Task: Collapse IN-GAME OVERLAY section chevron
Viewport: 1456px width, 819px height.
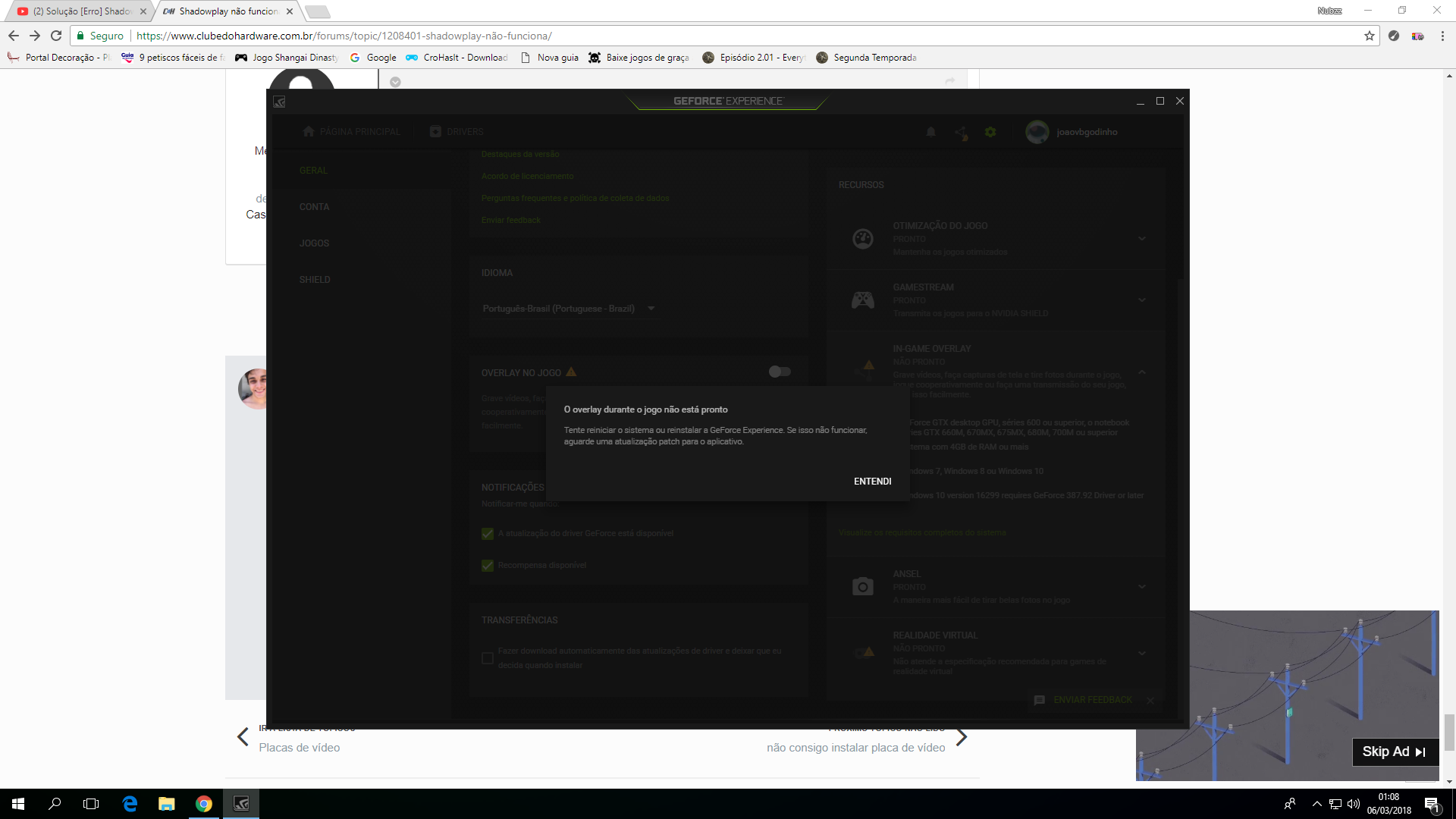Action: pyautogui.click(x=1141, y=372)
